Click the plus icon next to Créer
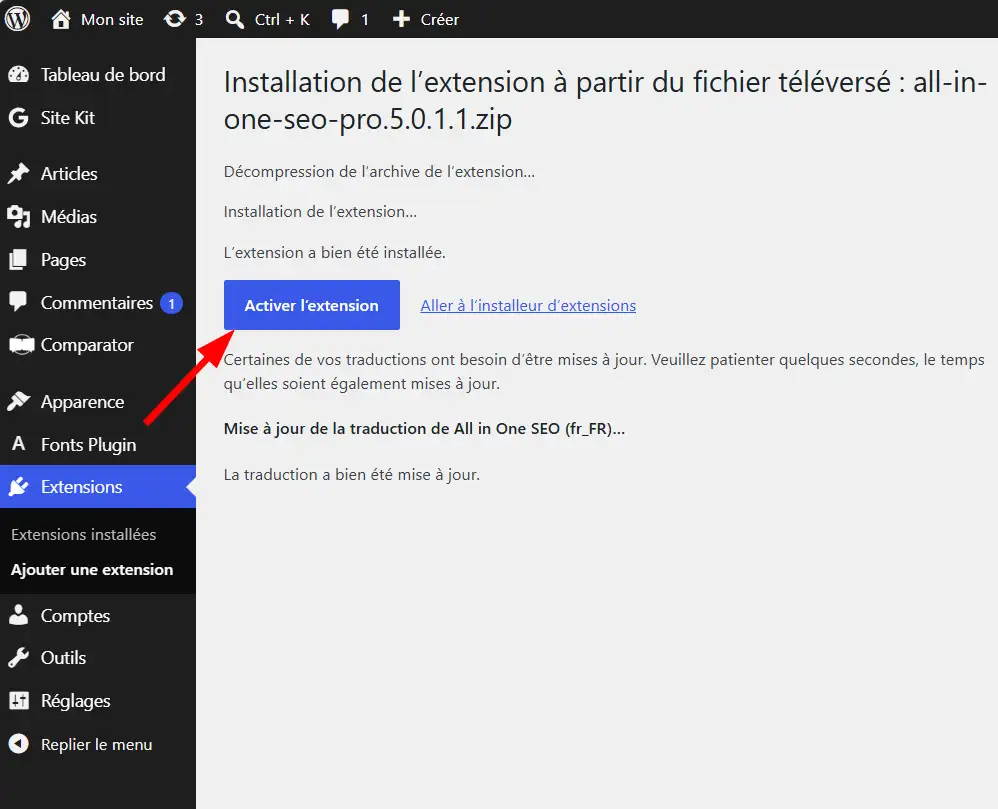 click(401, 19)
